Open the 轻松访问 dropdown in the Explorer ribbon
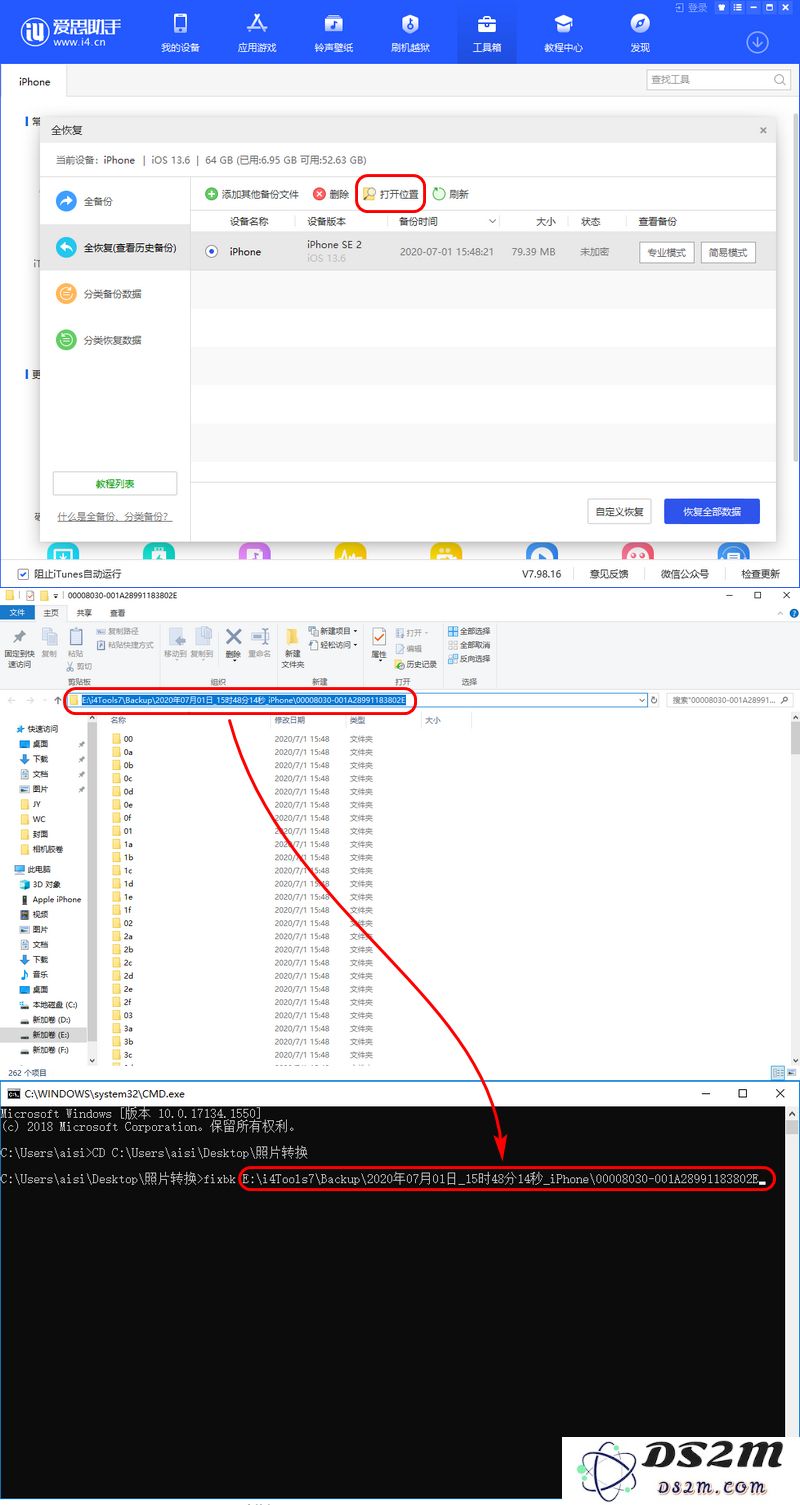The image size is (800, 1505). pyautogui.click(x=332, y=645)
